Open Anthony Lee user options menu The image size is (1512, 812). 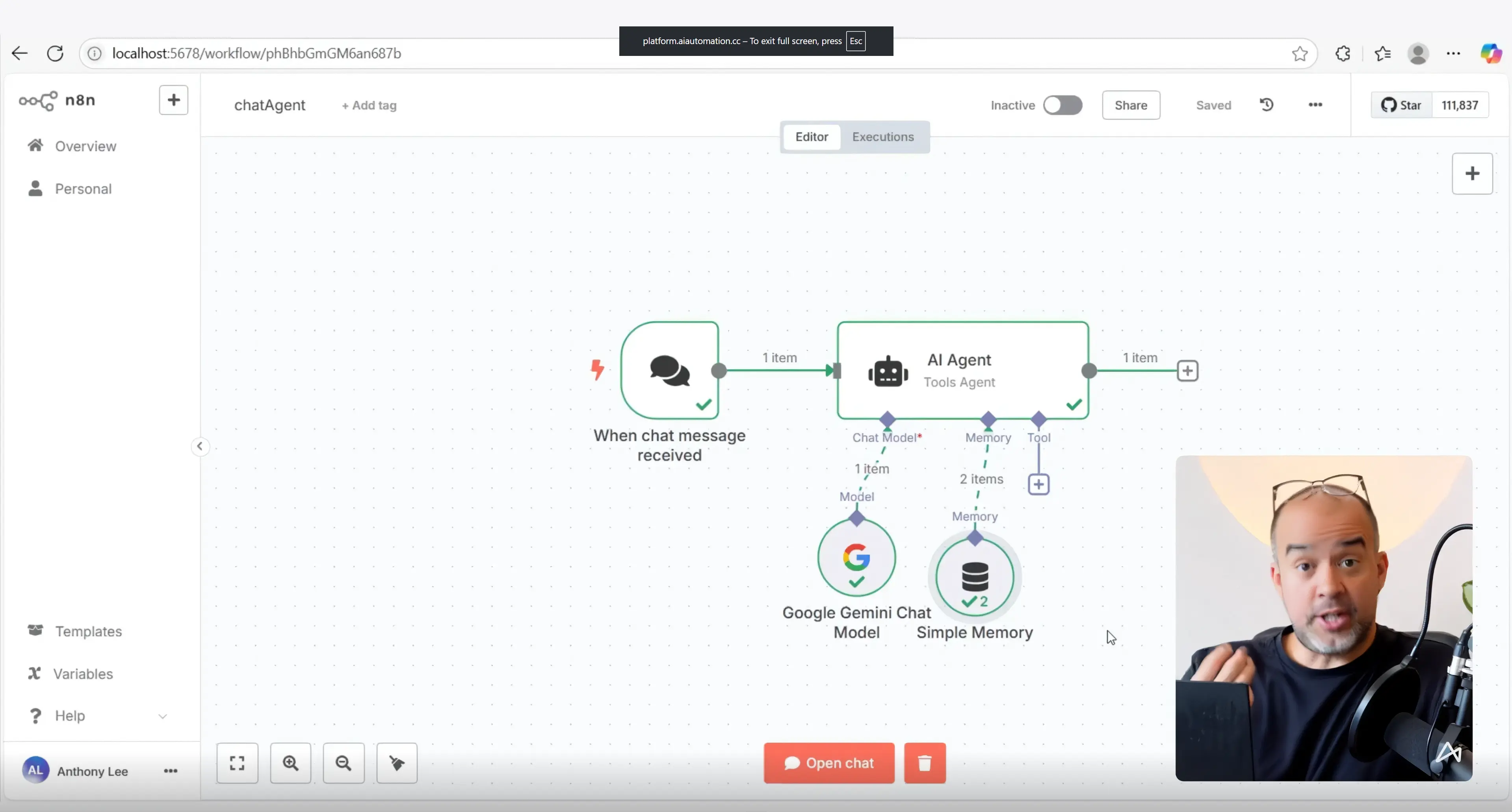click(x=170, y=771)
